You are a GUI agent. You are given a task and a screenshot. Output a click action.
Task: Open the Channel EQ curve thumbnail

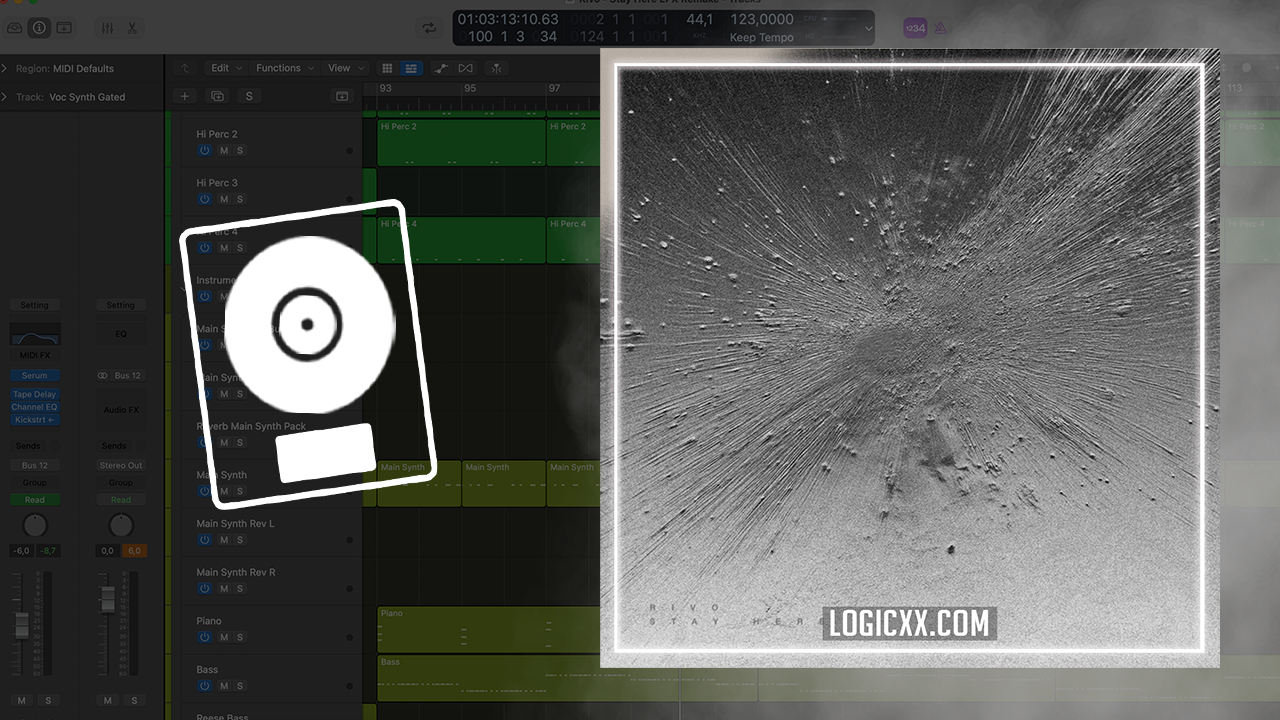coord(35,334)
